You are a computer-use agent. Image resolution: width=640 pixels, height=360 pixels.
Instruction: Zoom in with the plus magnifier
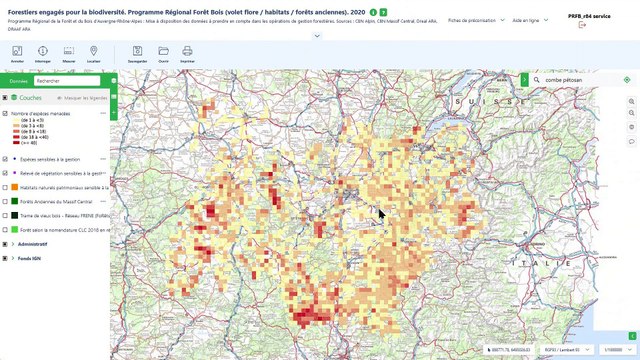(631, 102)
